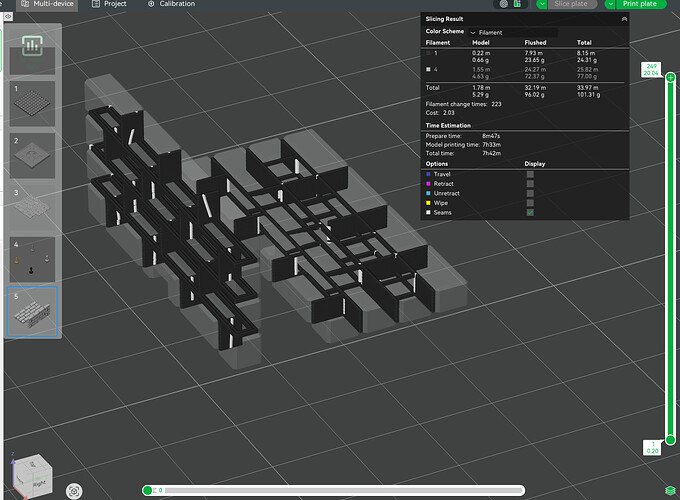Click the Slice plate button
The width and height of the screenshot is (680, 500).
[571, 4]
